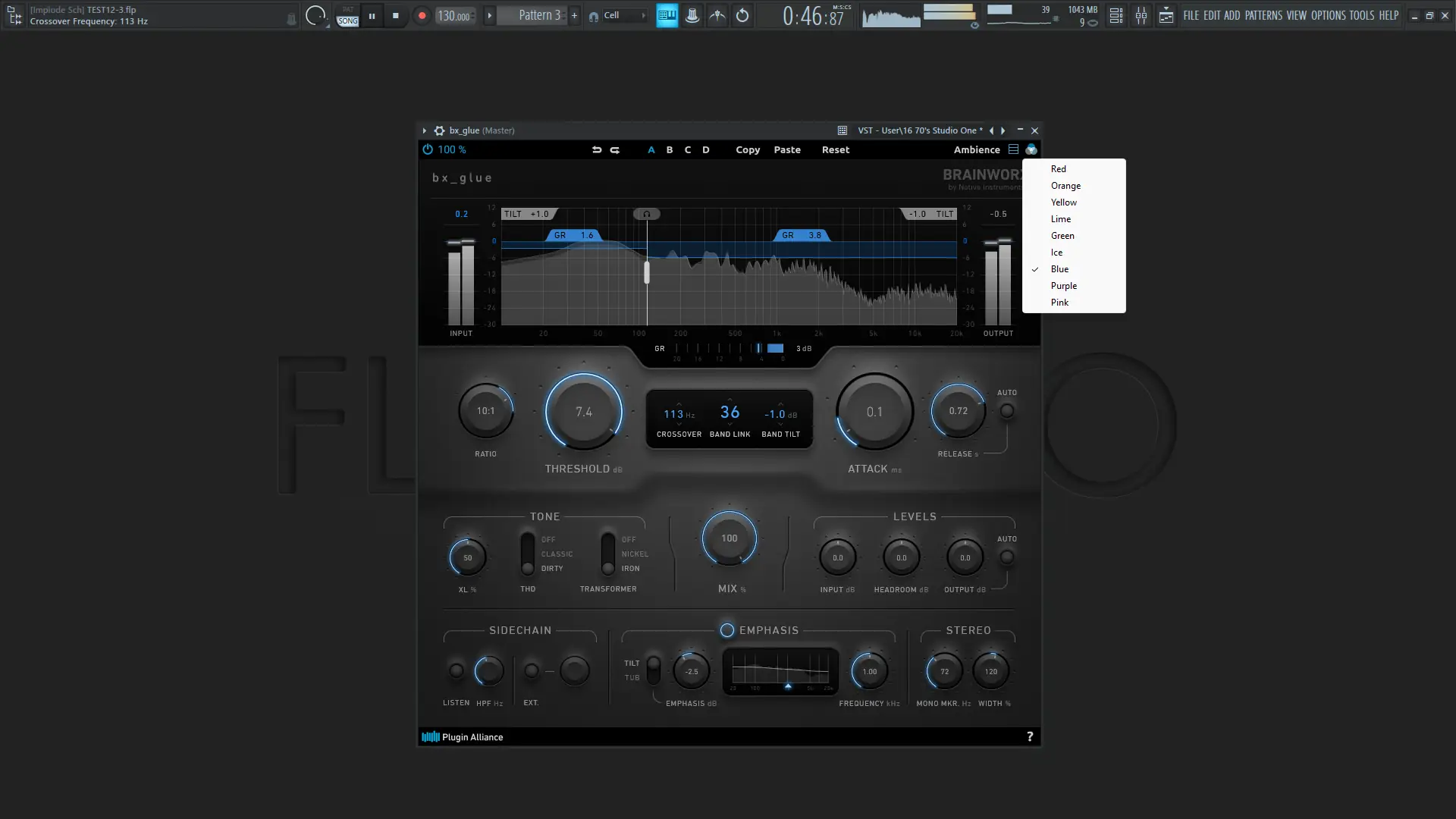Select Purple from the color menu
Image resolution: width=1456 pixels, height=819 pixels.
point(1063,286)
